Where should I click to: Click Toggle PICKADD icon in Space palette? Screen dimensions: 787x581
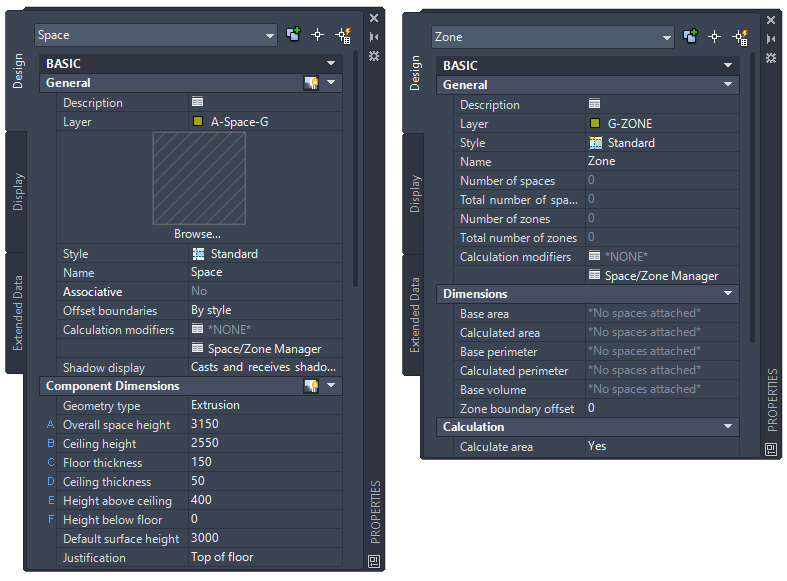[x=294, y=34]
